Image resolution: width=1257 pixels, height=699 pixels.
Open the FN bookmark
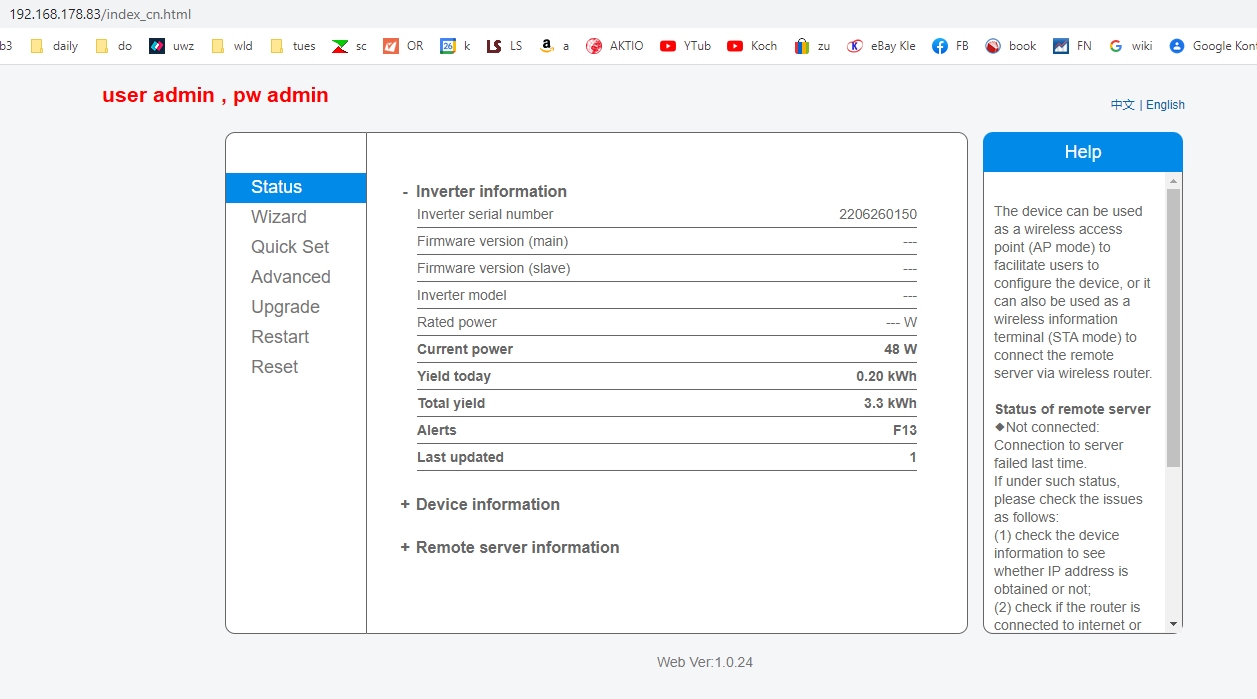1072,46
